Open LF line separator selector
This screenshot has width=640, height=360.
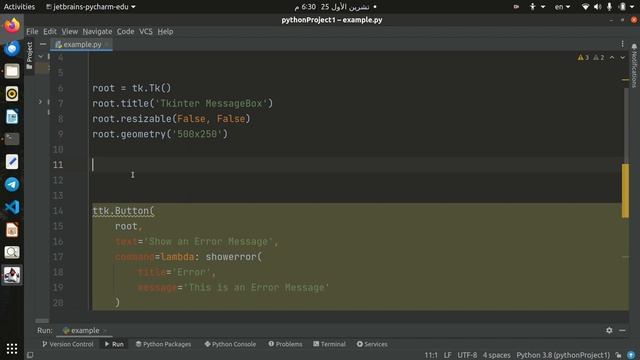(447, 355)
